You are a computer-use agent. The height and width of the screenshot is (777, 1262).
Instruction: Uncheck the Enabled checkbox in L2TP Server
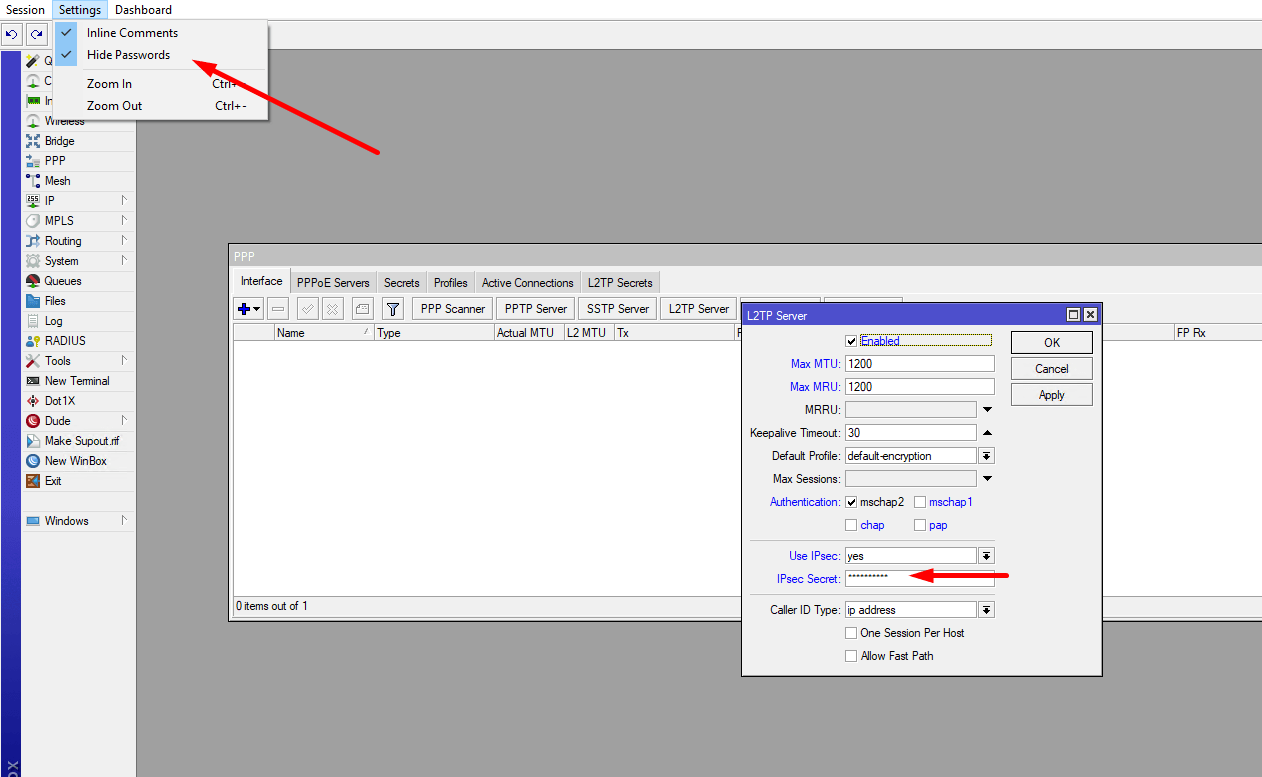[x=851, y=341]
